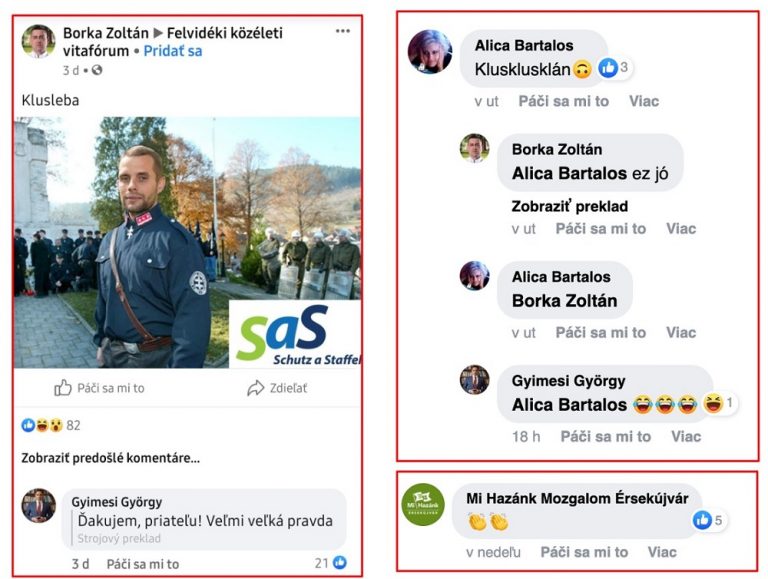Click the laughing reaction badge on Gyimesi's reply
Screen dimensions: 768x579
tap(720, 404)
